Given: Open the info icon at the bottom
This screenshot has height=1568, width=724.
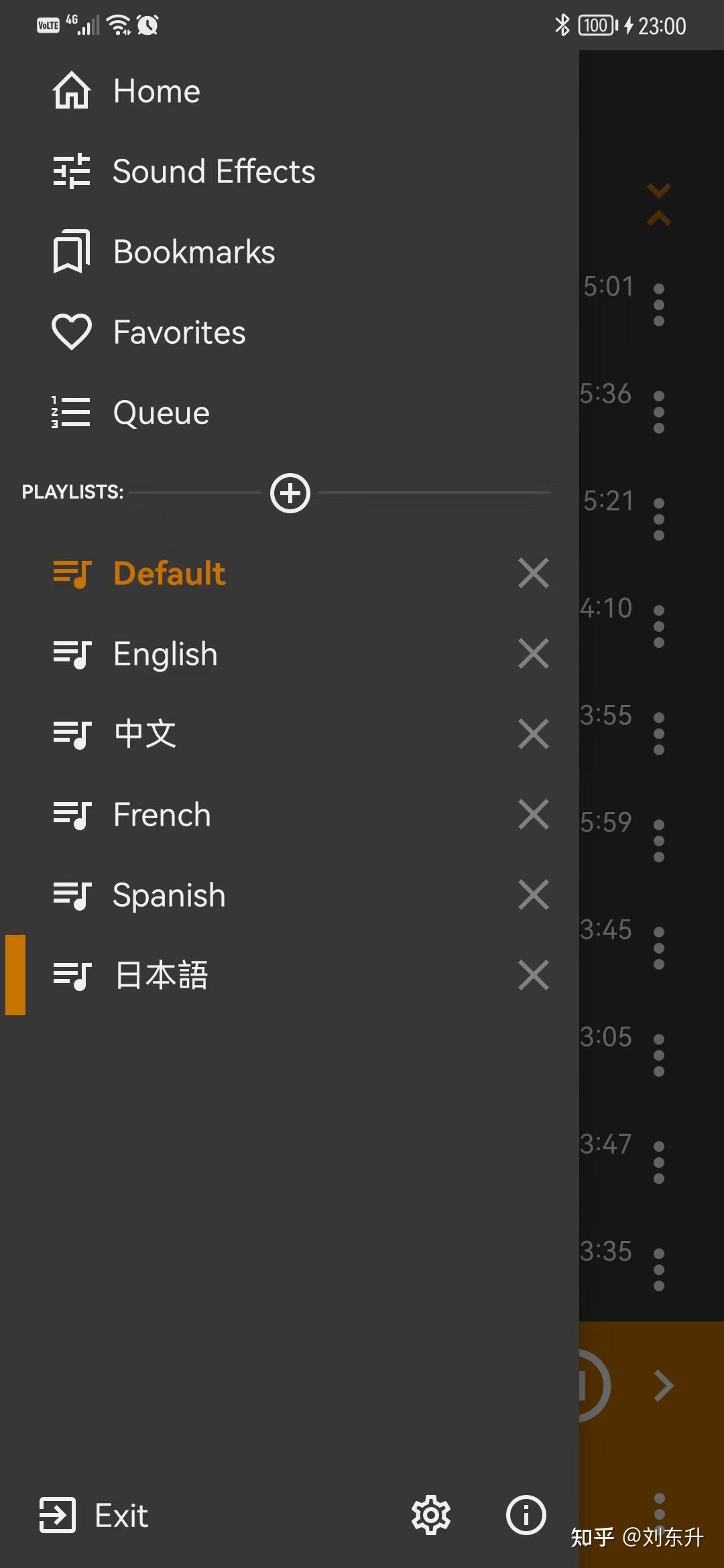Looking at the screenshot, I should (526, 1515).
